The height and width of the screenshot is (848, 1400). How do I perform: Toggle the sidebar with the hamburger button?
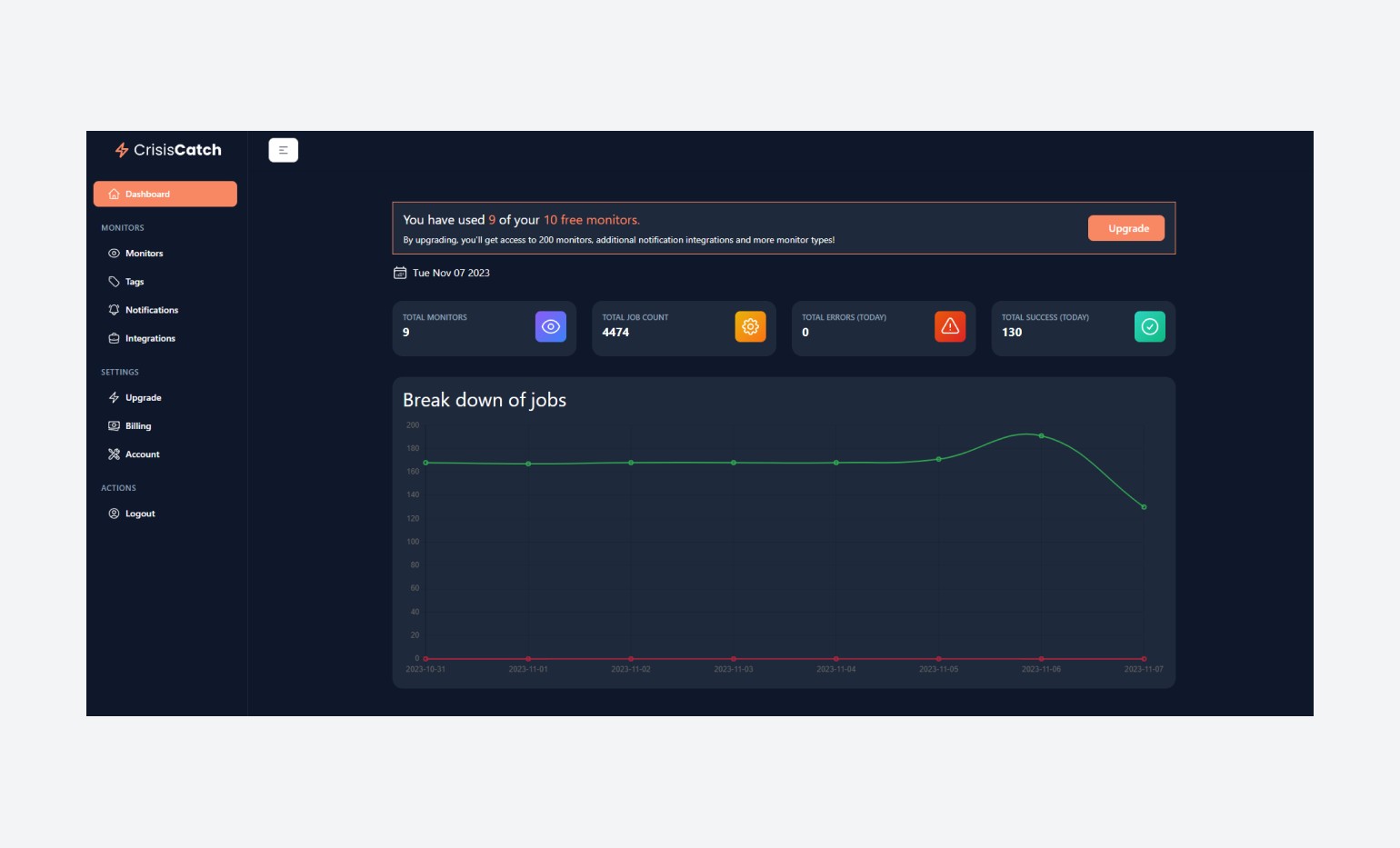click(283, 150)
